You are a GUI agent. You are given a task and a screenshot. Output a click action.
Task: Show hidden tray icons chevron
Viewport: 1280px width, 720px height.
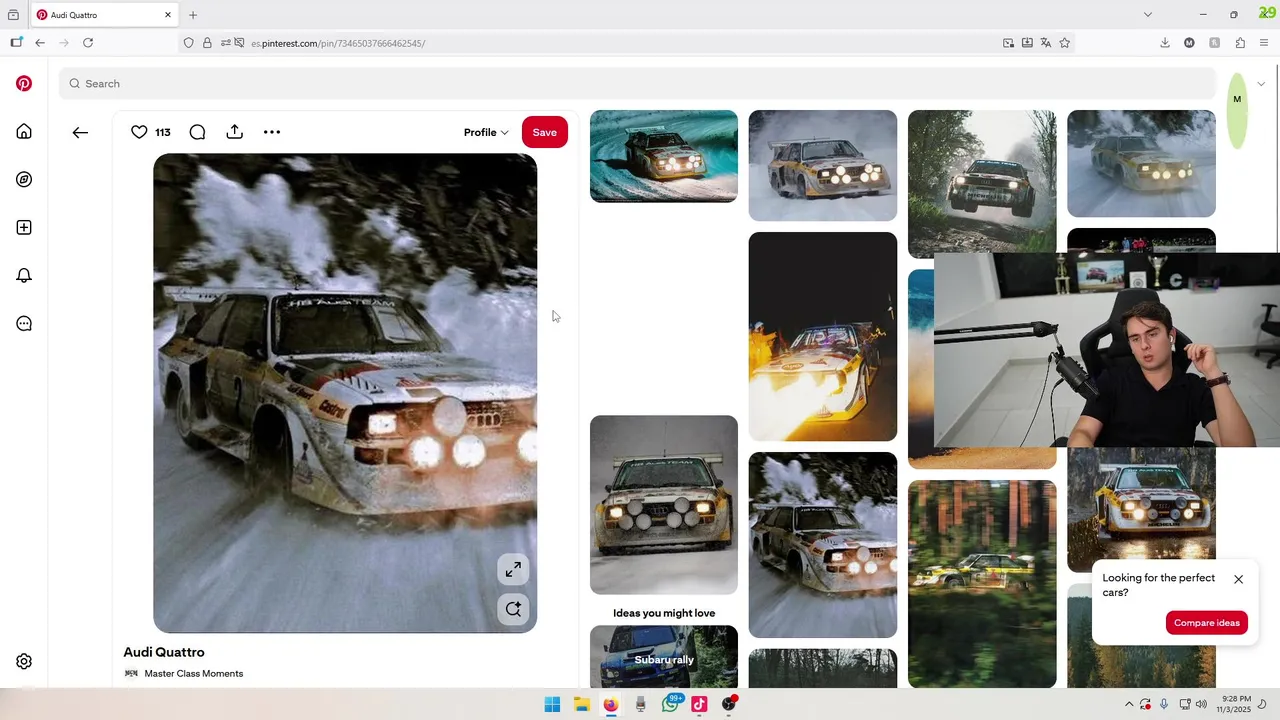[x=1129, y=704]
